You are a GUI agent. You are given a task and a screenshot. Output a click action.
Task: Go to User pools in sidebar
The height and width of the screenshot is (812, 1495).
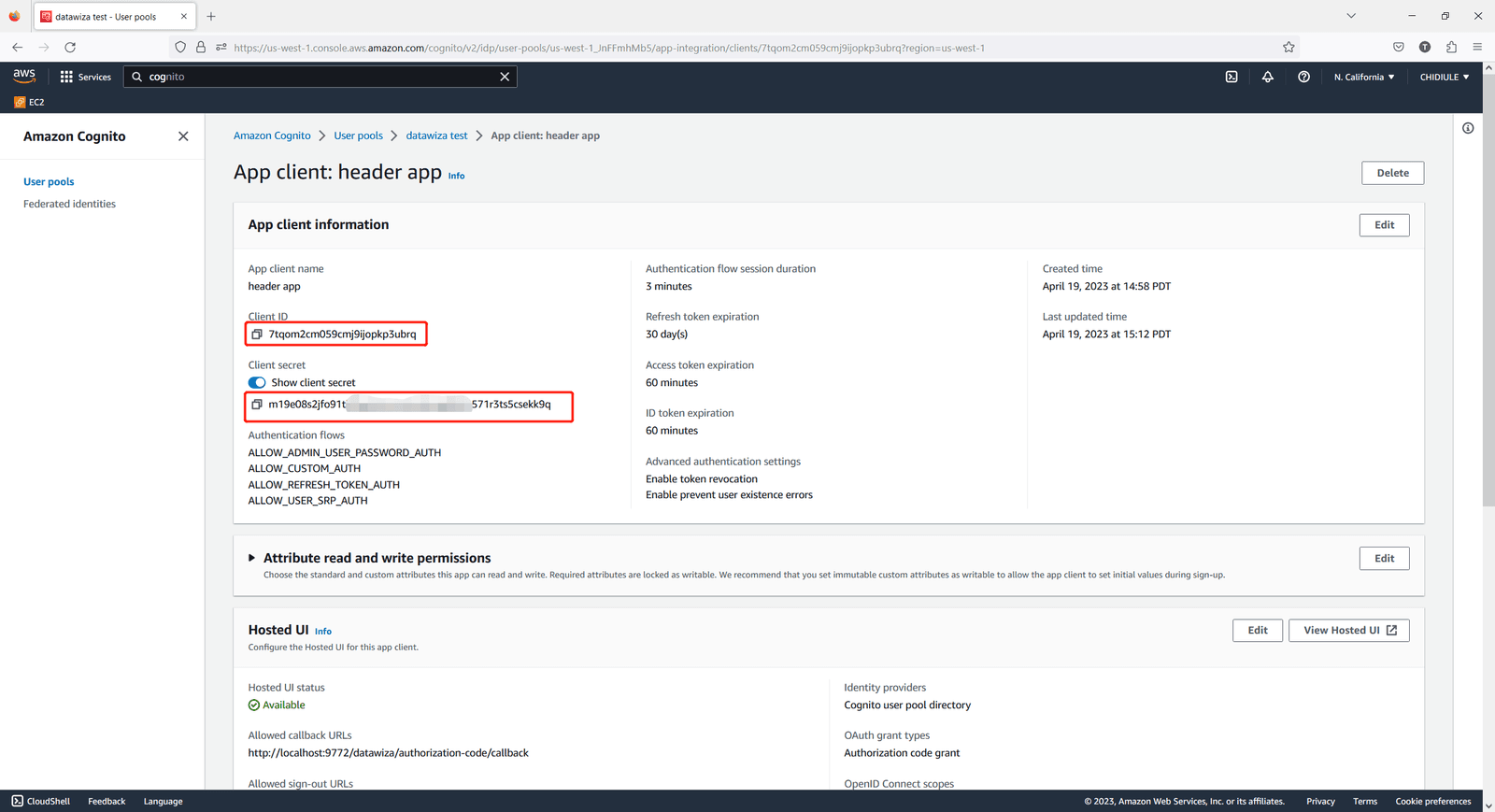pos(49,182)
